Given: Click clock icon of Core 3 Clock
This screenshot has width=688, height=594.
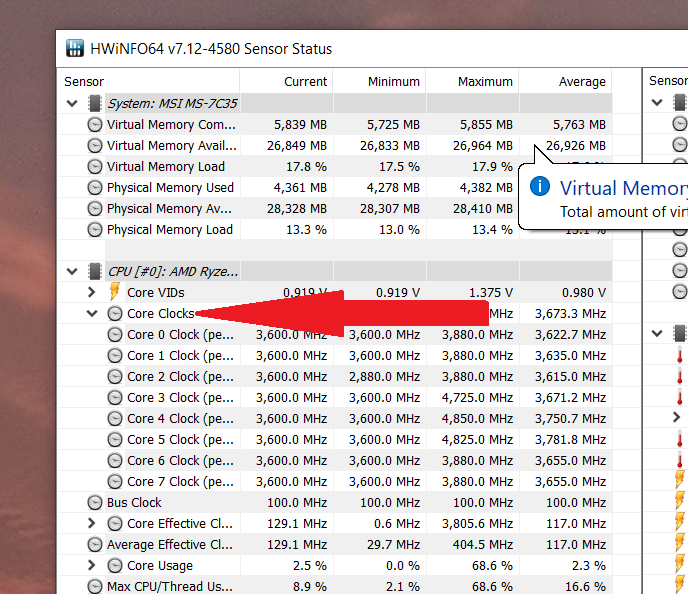Looking at the screenshot, I should [x=115, y=397].
